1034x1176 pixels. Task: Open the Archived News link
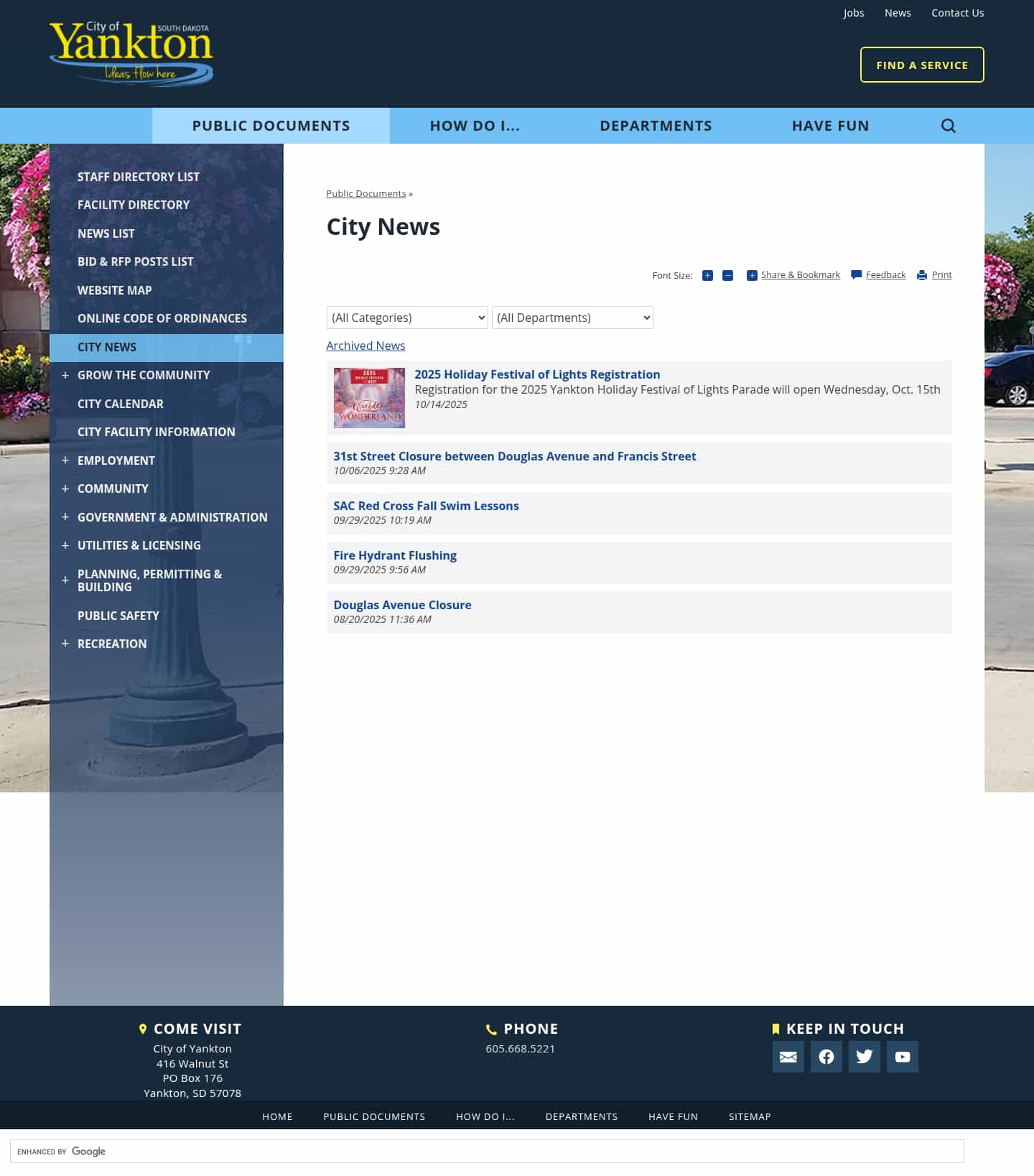[x=365, y=346]
